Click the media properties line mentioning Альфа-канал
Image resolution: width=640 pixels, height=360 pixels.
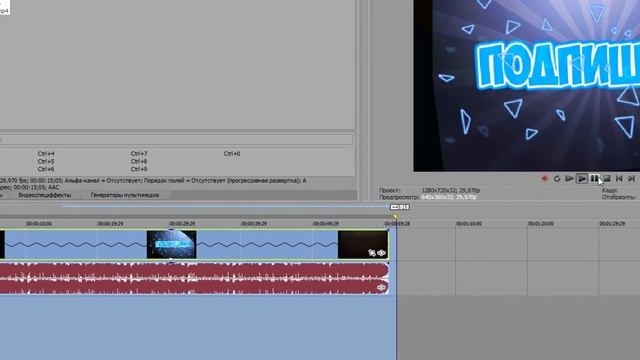click(153, 180)
